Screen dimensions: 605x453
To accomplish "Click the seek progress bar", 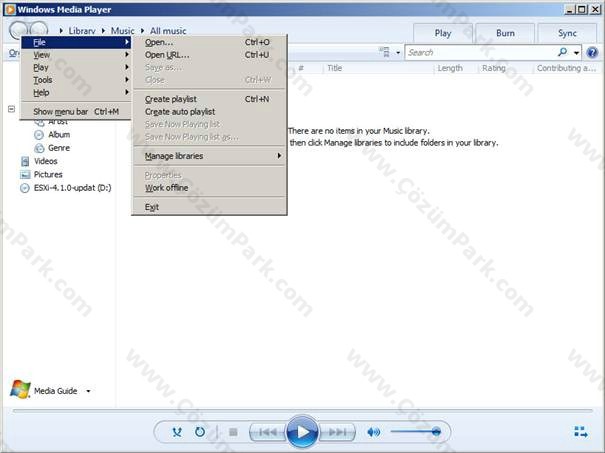I will pos(302,411).
